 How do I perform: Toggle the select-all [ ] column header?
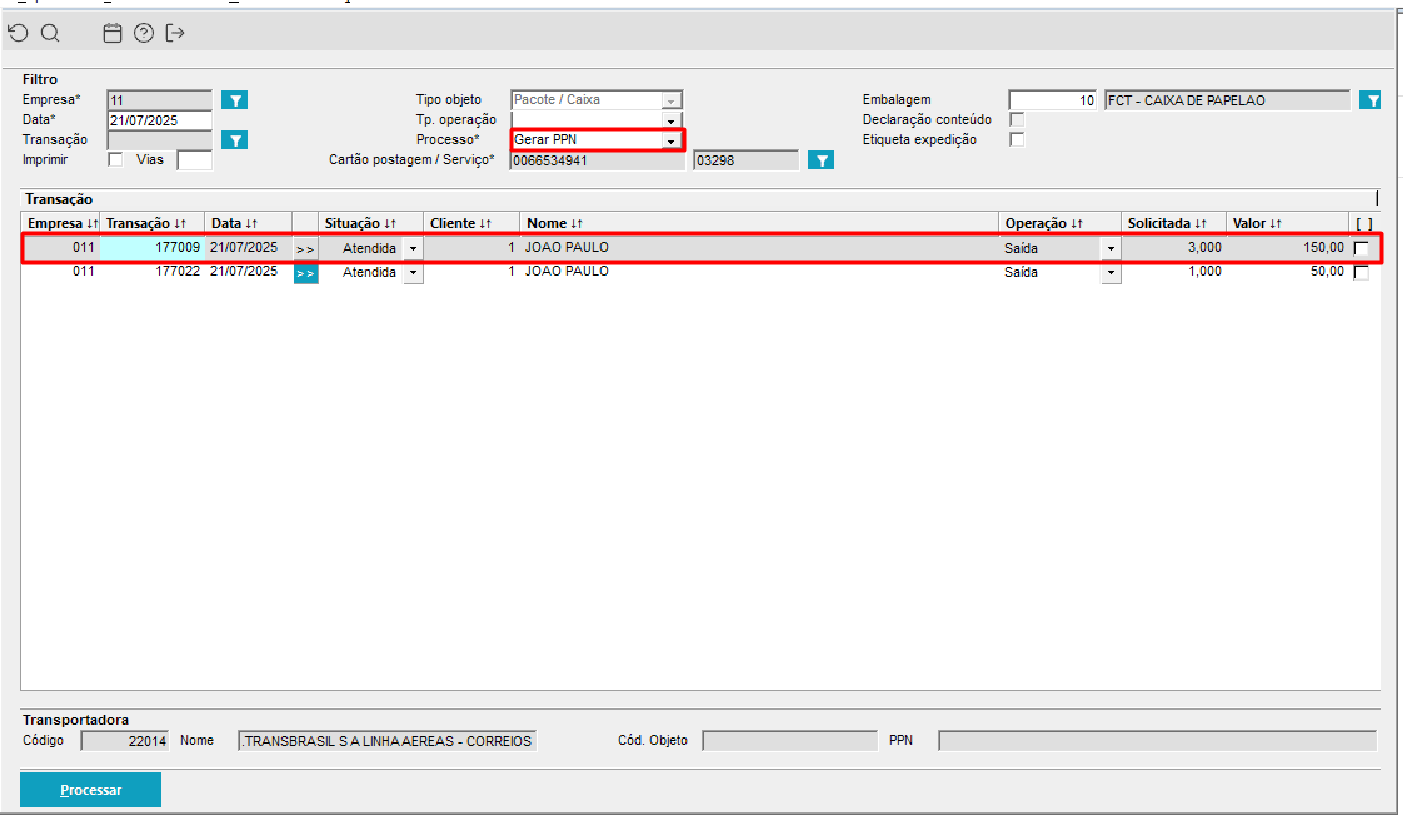pos(1363,223)
